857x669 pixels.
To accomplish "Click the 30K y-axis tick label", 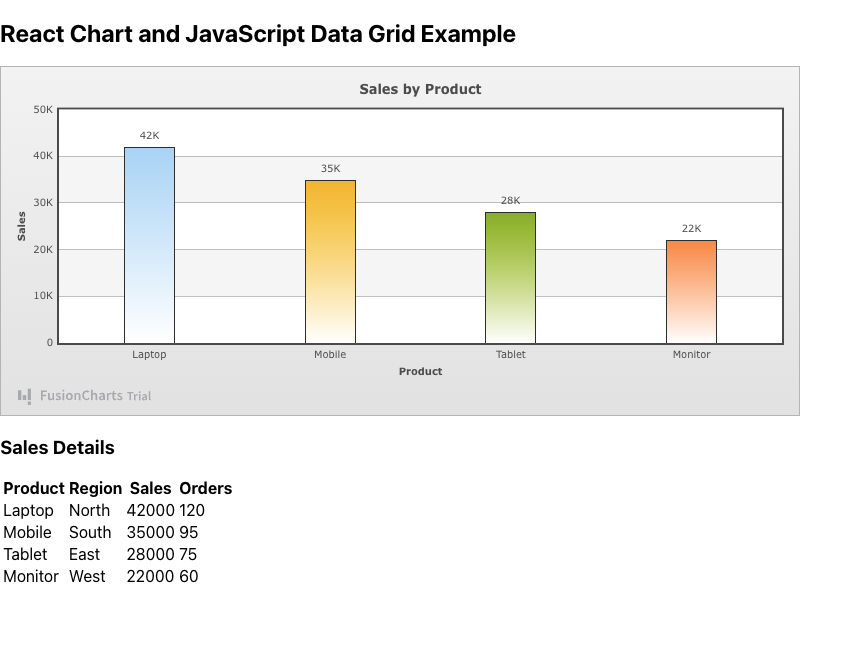I will pos(43,202).
